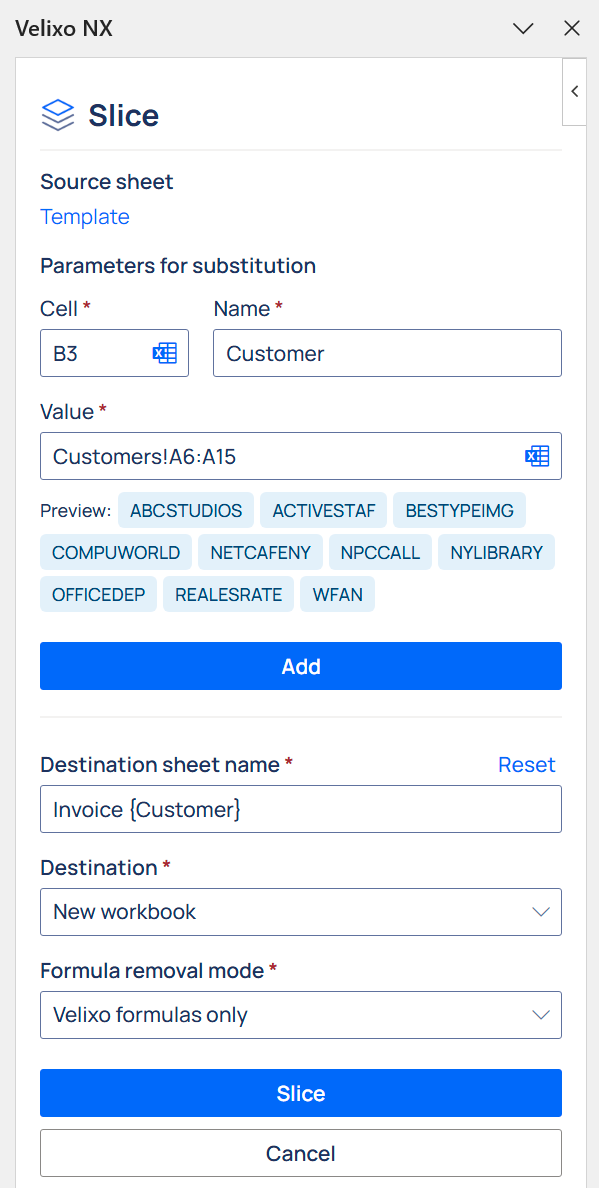Click the Cancel button
The width and height of the screenshot is (599, 1188).
[x=301, y=1153]
